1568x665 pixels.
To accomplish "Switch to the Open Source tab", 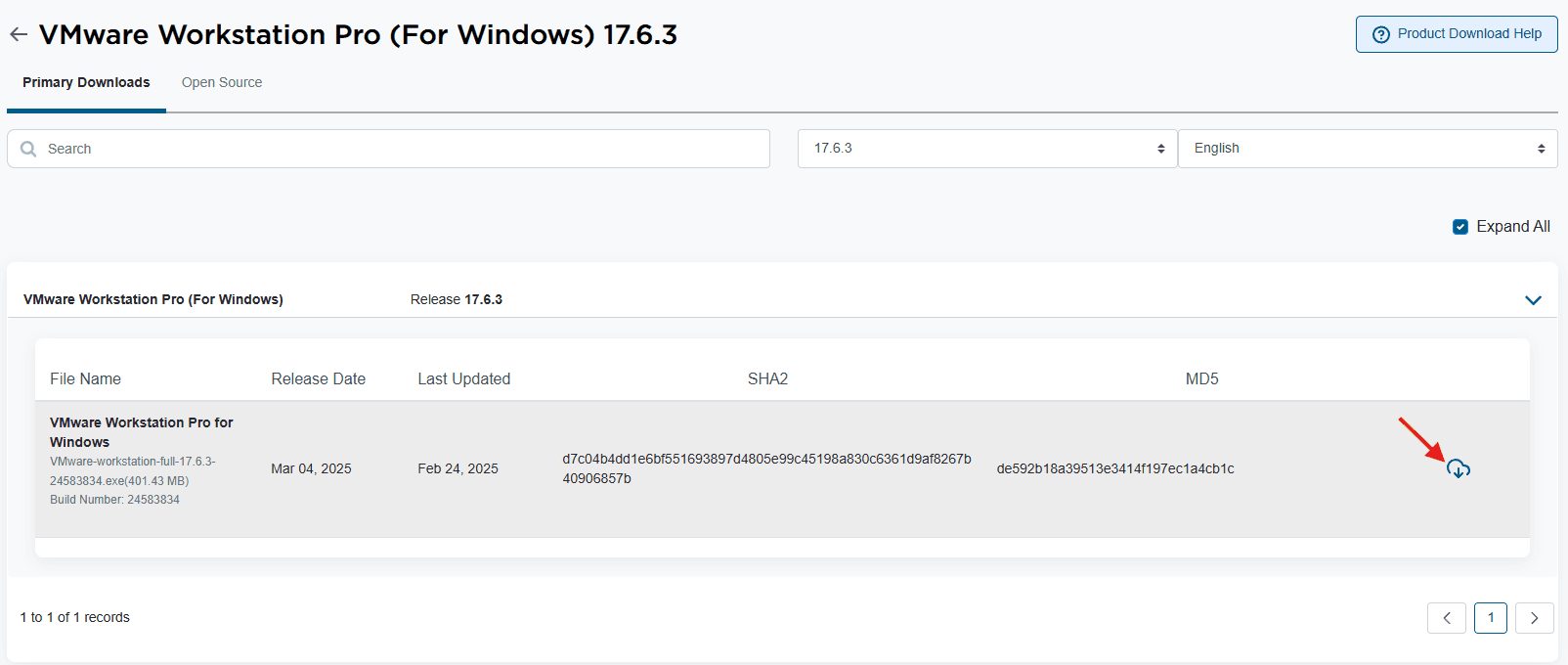I will click(x=222, y=82).
